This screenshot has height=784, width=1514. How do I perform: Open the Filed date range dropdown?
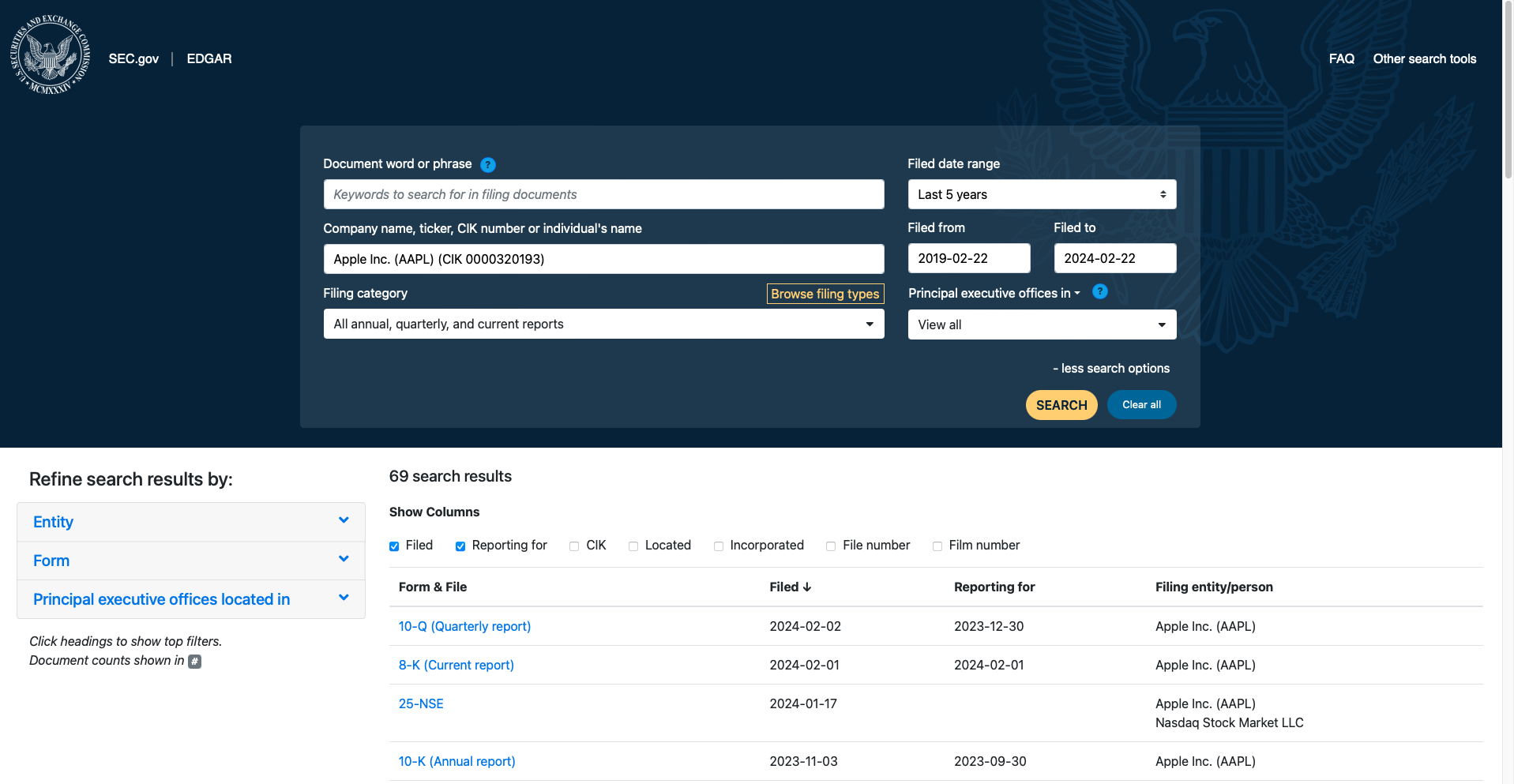click(1041, 195)
